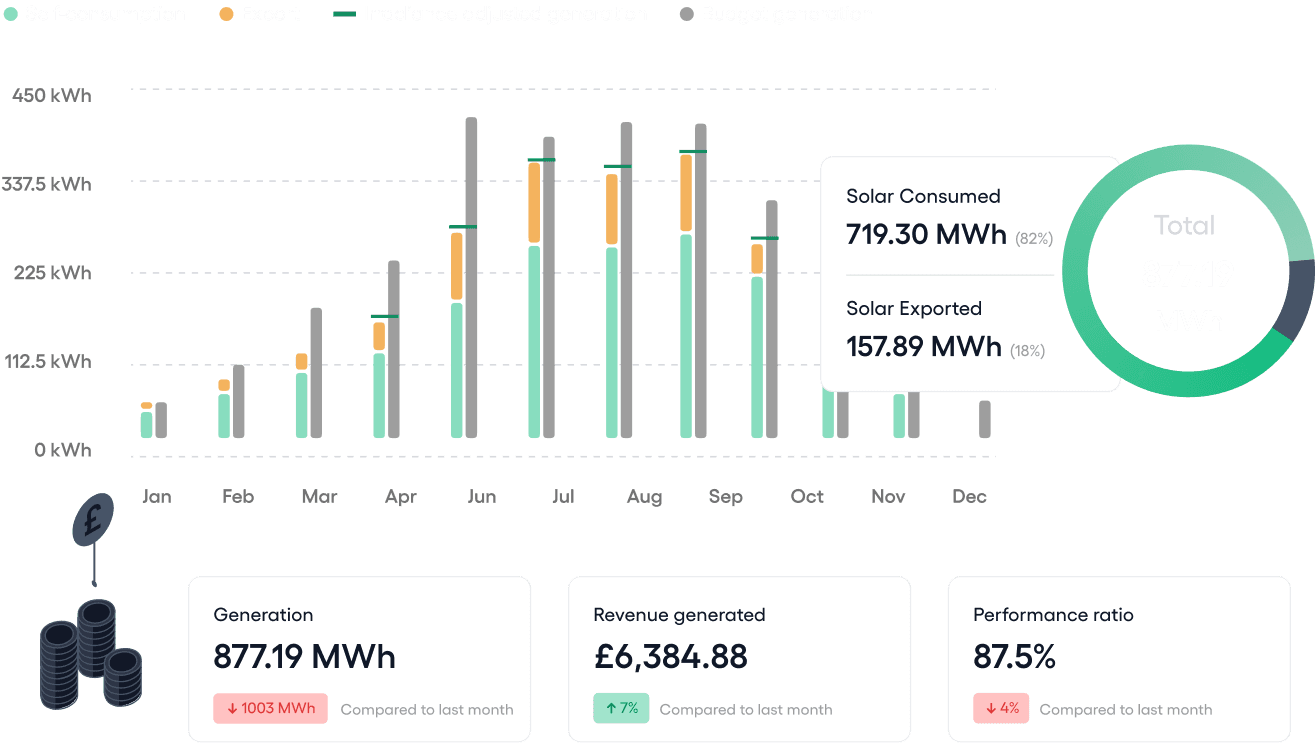Click the orange segment above January's green bar
This screenshot has width=1316, height=743.
coord(147,405)
